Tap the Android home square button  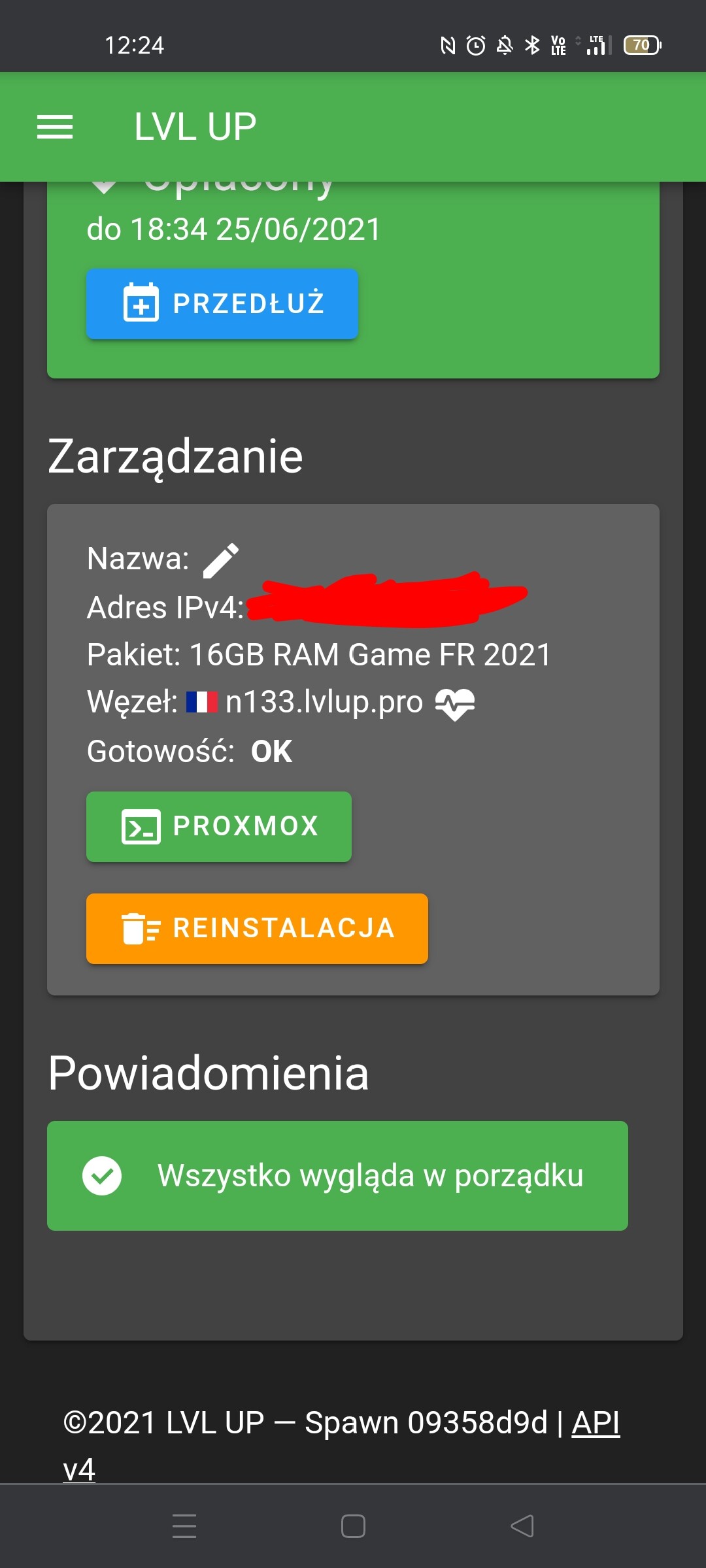click(353, 1526)
